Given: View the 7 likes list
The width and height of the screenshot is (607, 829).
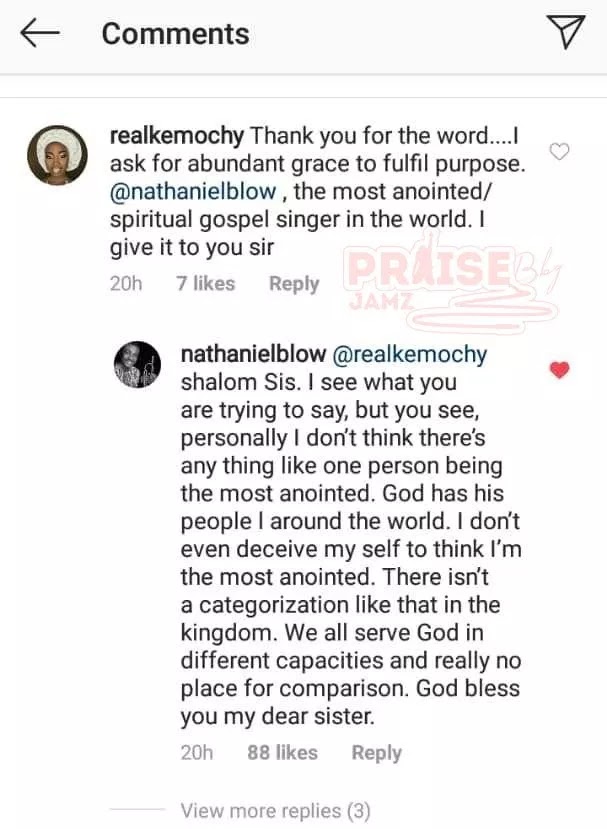Looking at the screenshot, I should click(x=205, y=284).
